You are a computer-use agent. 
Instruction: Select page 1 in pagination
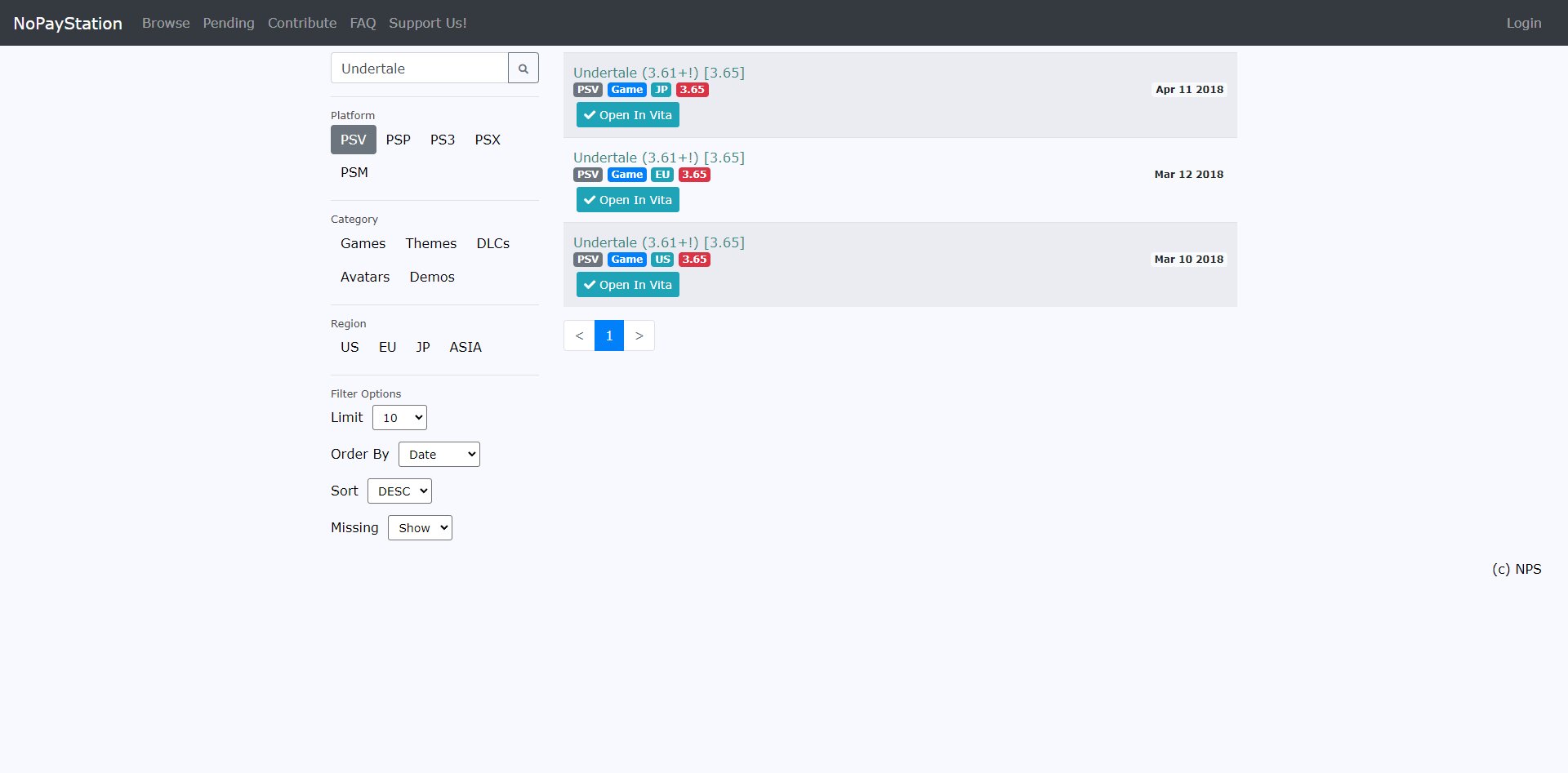click(609, 335)
